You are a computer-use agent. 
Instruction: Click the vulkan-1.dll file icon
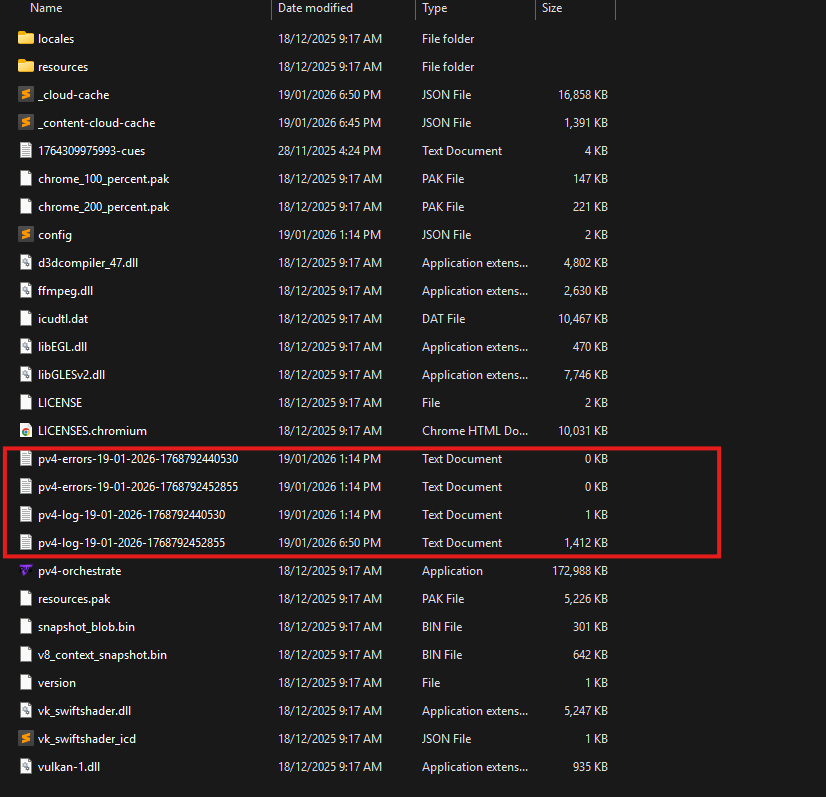pos(26,766)
